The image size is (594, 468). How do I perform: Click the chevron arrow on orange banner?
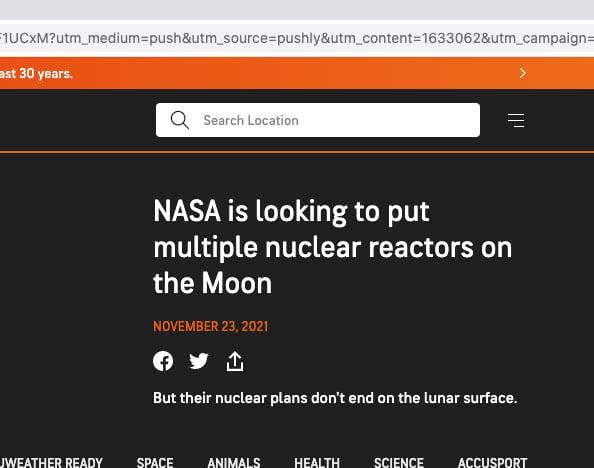[x=523, y=73]
